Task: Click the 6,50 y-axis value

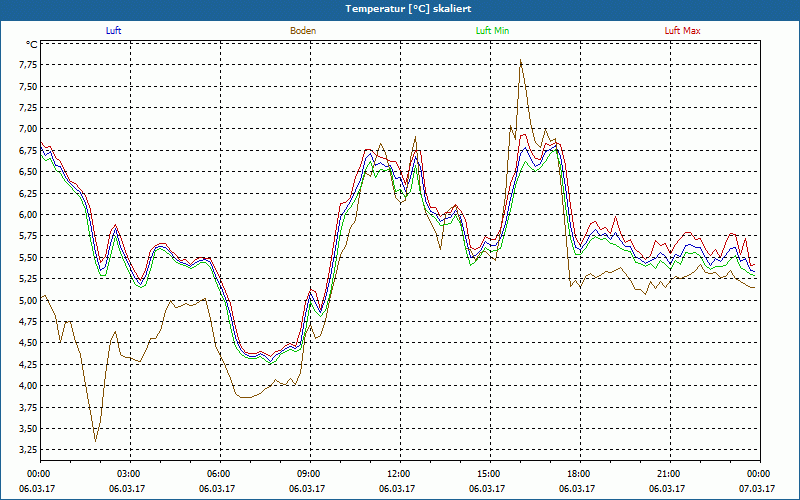Action: [x=28, y=172]
